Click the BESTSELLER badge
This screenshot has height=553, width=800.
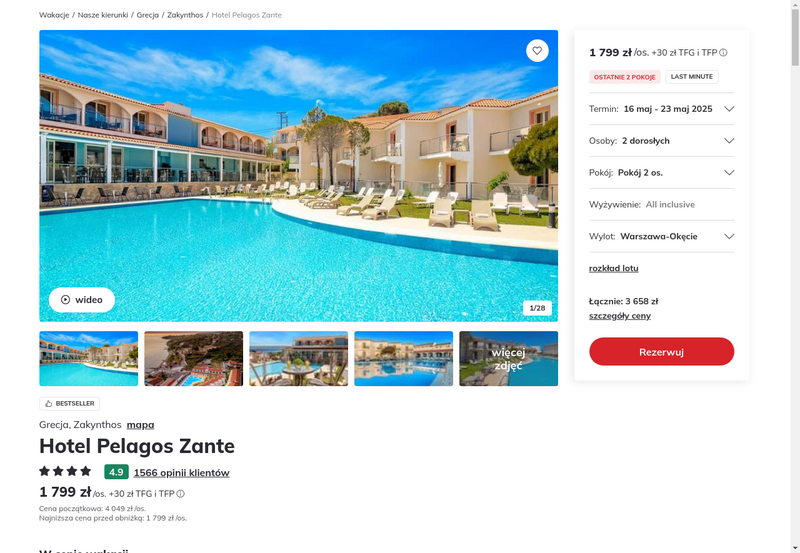pyautogui.click(x=69, y=404)
